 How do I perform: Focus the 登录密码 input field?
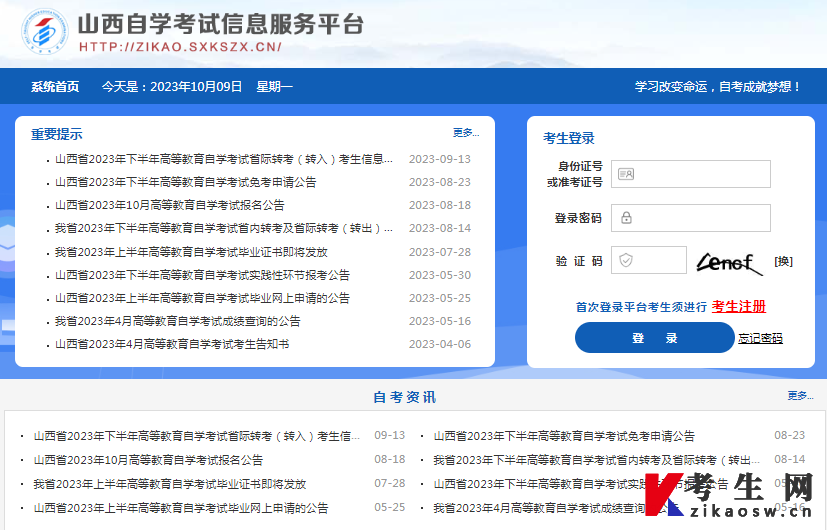(700, 218)
